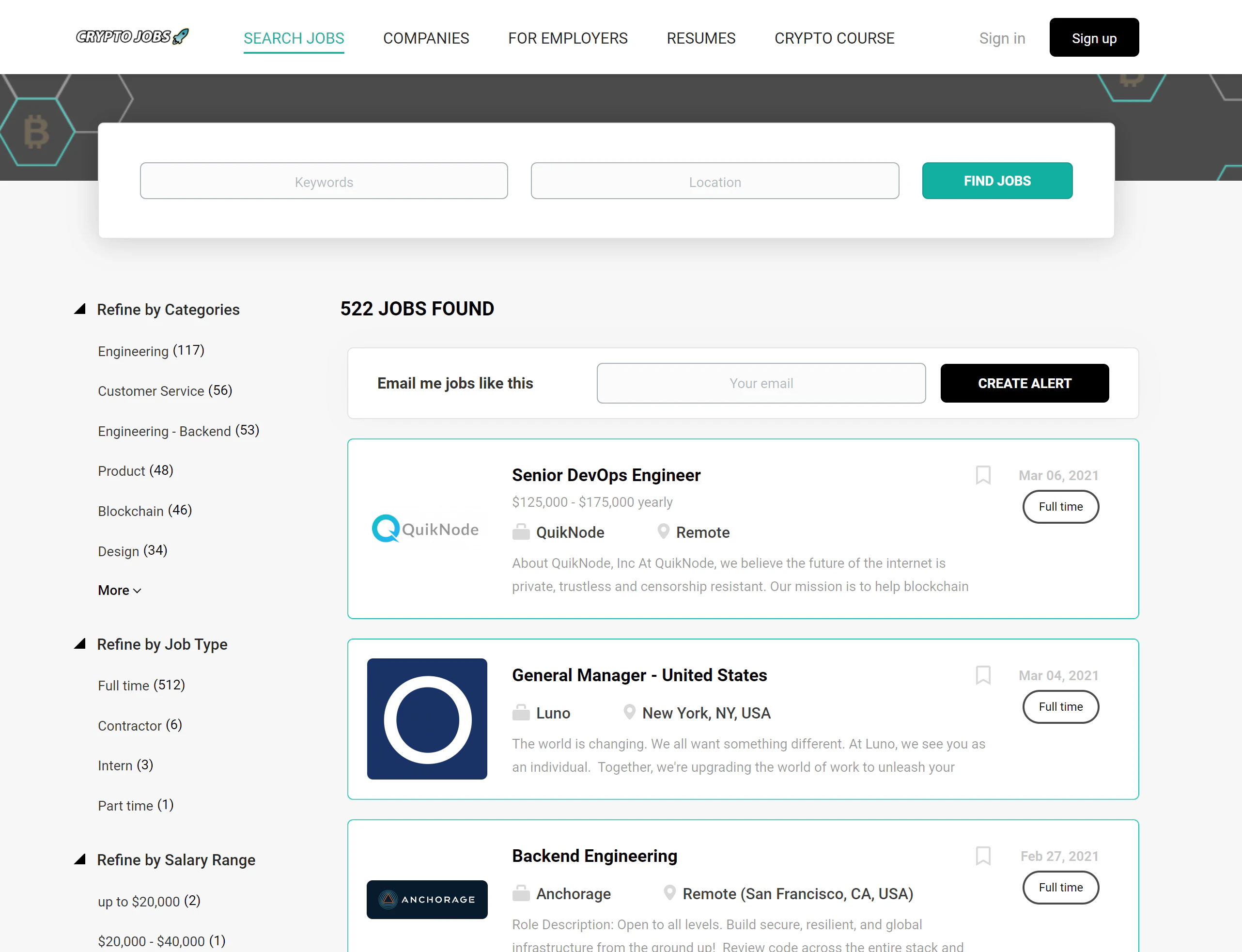Click the Find Jobs button
The width and height of the screenshot is (1242, 952).
point(997,181)
